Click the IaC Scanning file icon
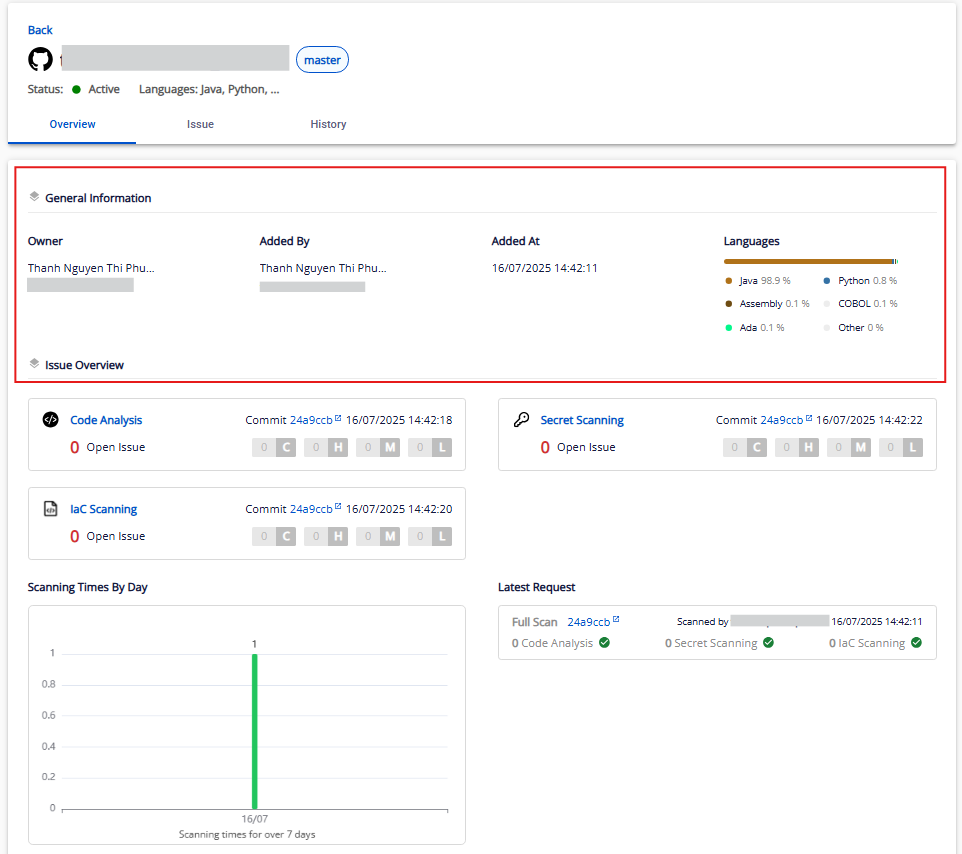Image resolution: width=962 pixels, height=854 pixels. coord(50,509)
